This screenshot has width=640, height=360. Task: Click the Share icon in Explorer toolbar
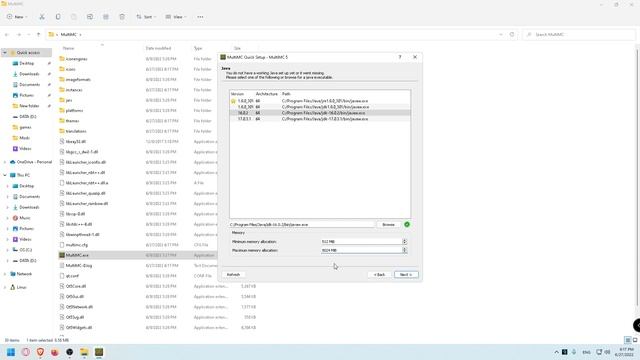[106, 17]
